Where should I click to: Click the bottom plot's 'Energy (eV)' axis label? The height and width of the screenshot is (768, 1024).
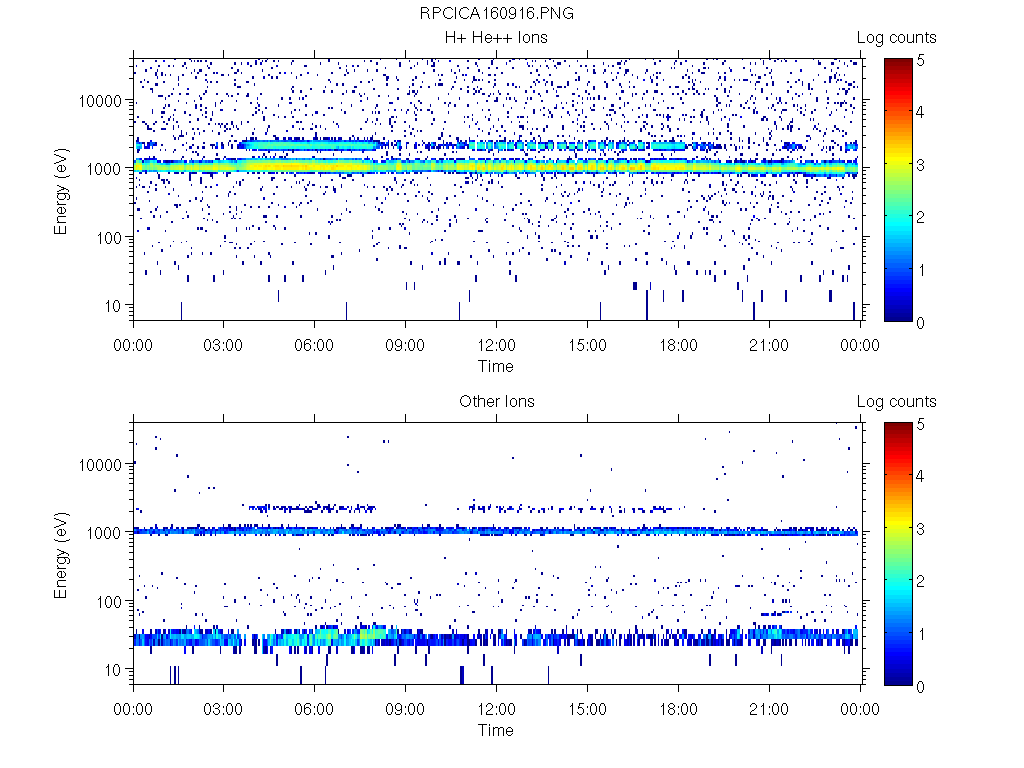[60, 555]
